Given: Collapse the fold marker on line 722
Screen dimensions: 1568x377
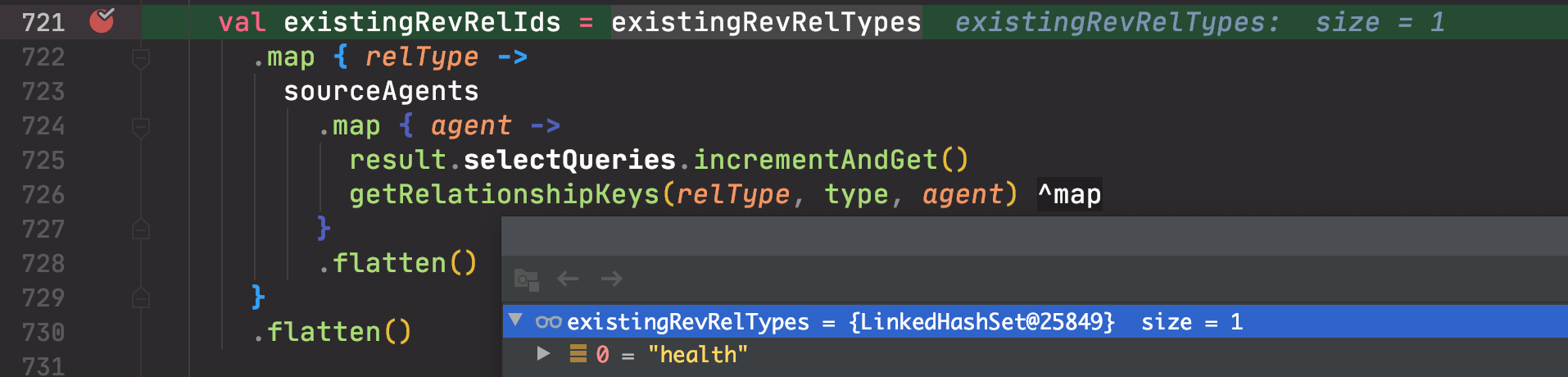Looking at the screenshot, I should (x=141, y=58).
